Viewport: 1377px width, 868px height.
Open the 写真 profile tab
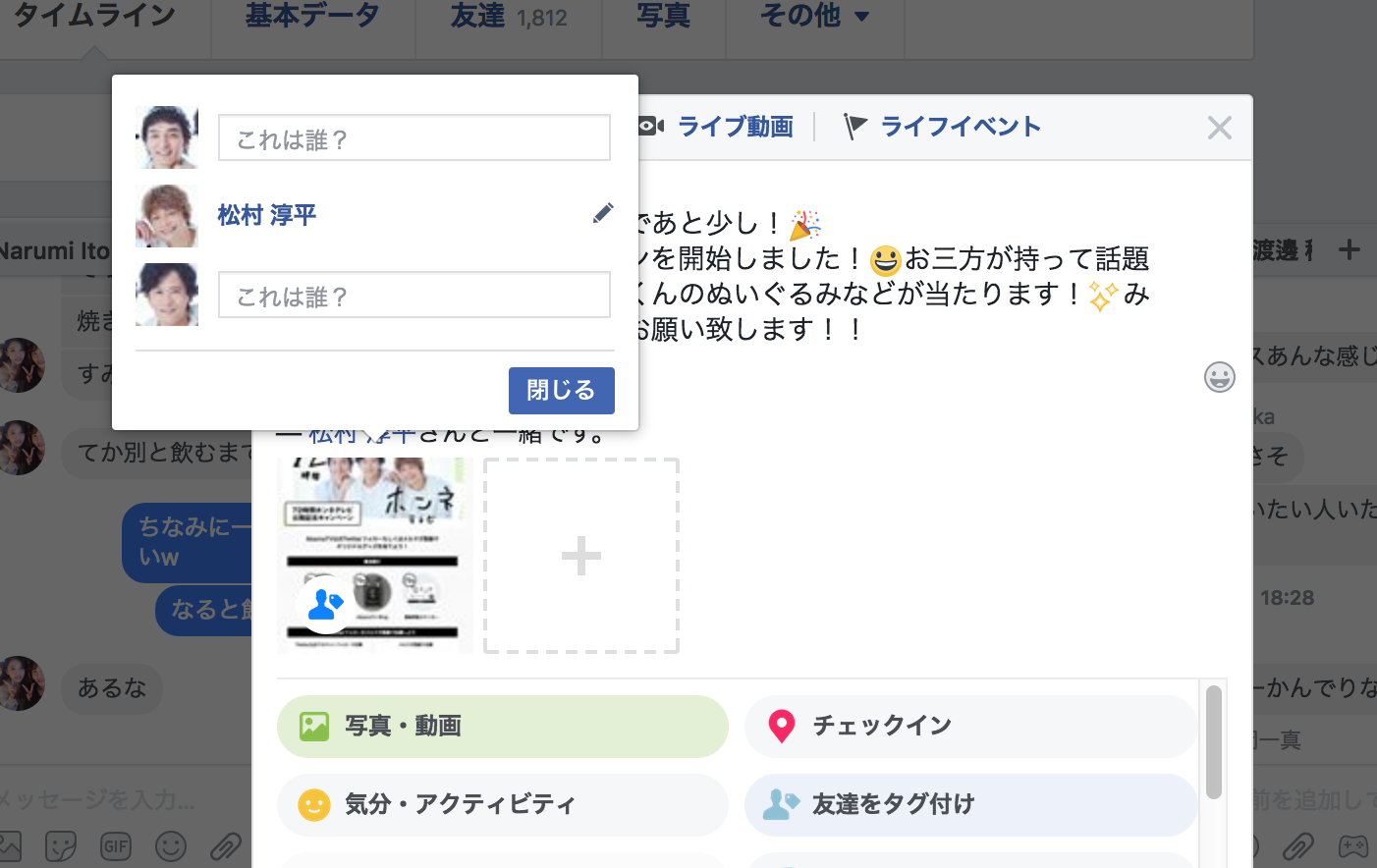pos(664,17)
